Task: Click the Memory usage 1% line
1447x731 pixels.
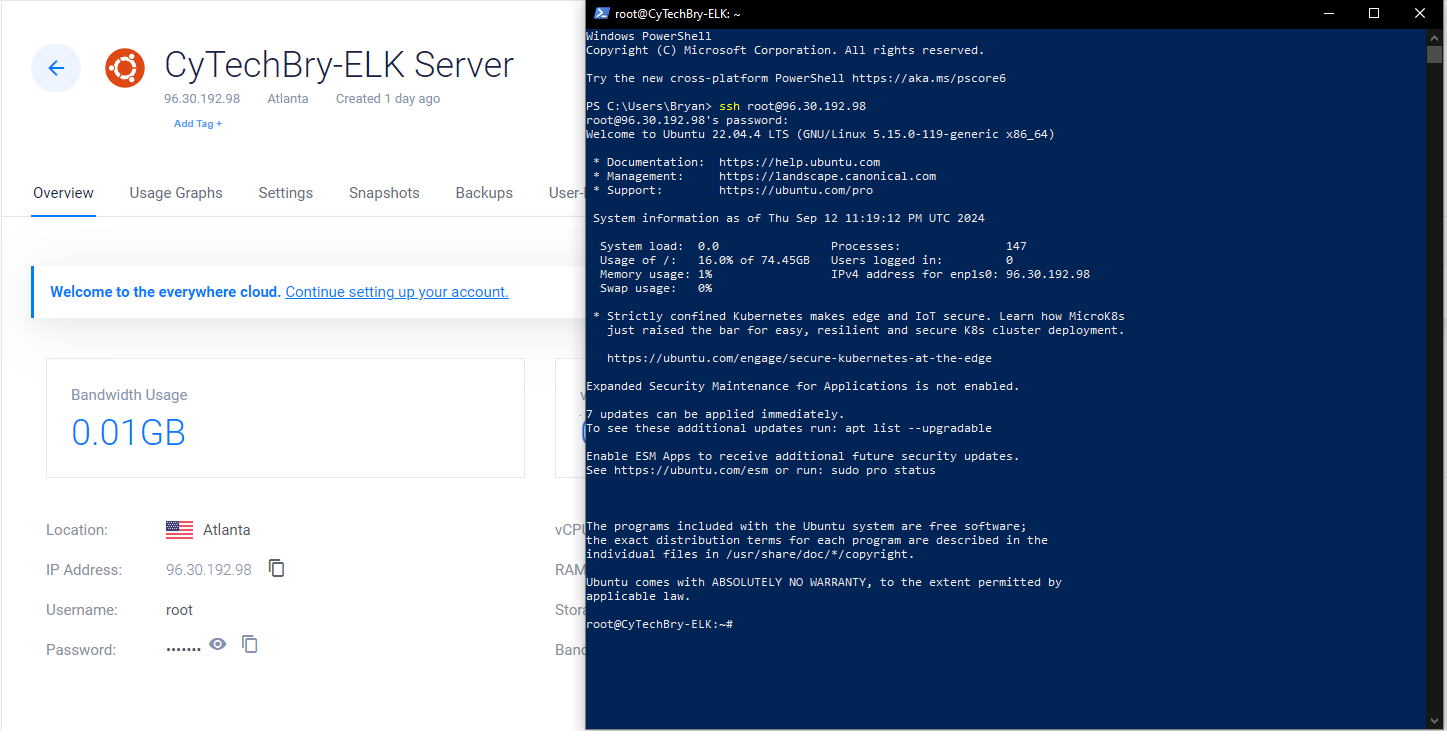Action: click(656, 274)
